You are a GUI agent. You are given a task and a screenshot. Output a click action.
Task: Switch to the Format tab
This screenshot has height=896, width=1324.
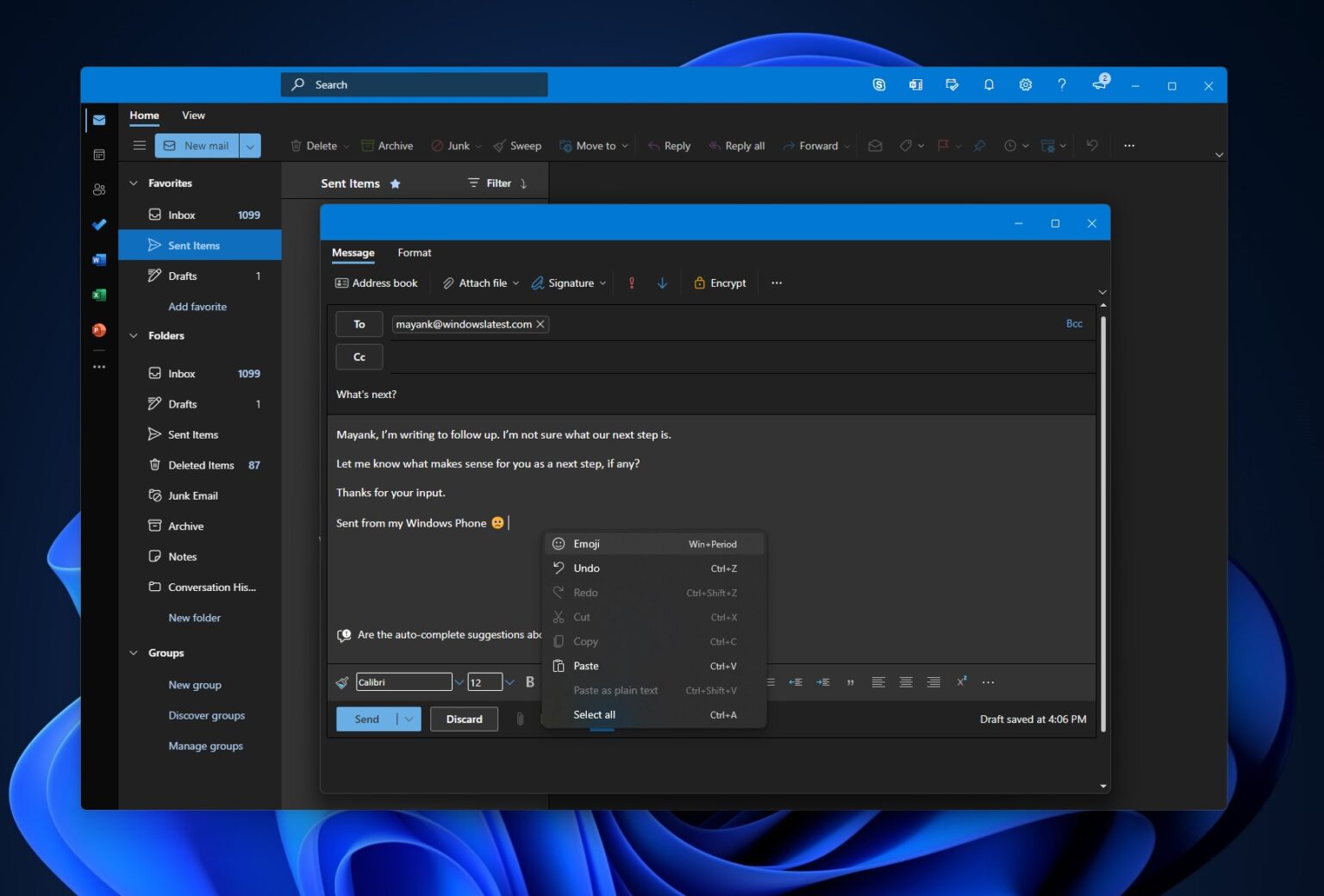click(x=415, y=252)
